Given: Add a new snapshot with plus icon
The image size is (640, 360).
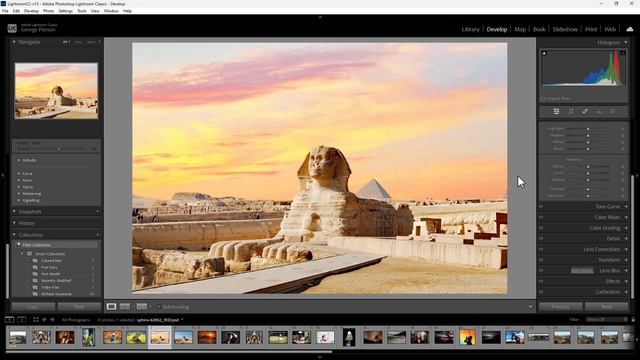Looking at the screenshot, I should pyautogui.click(x=98, y=211).
